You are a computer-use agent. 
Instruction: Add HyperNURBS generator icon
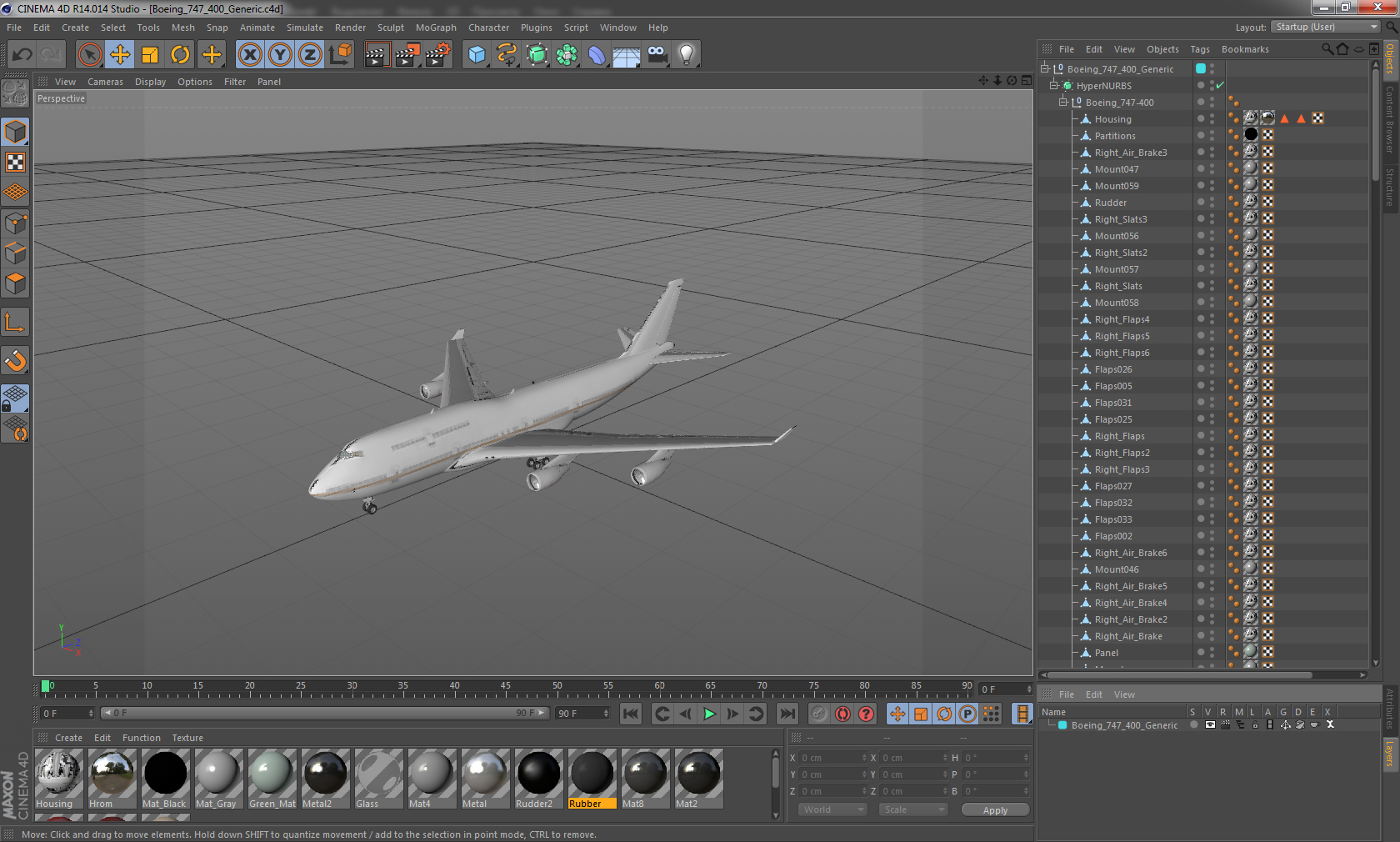[537, 55]
